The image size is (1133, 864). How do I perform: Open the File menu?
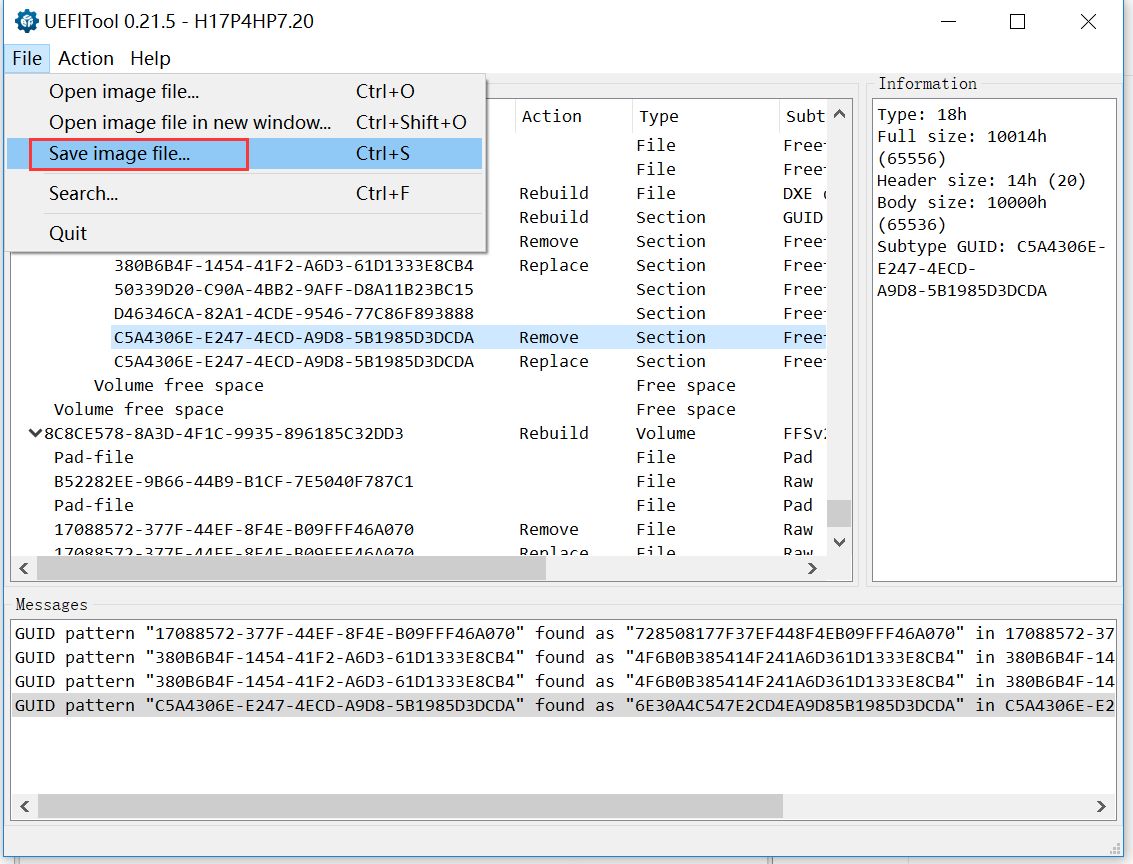pyautogui.click(x=27, y=59)
